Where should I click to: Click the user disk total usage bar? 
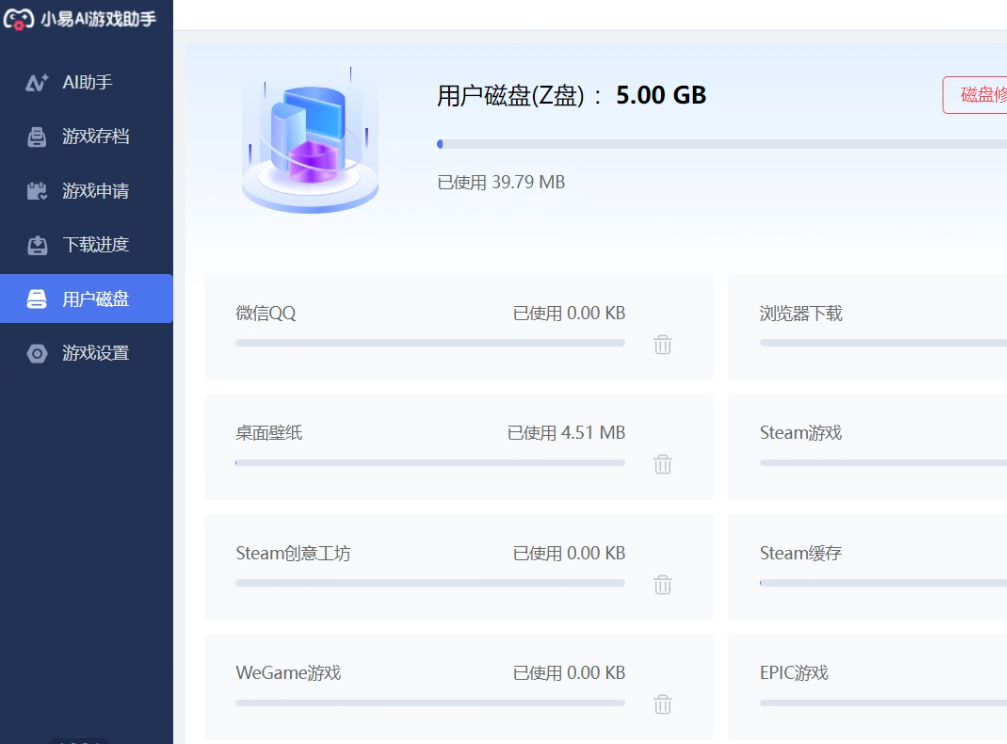coord(720,144)
